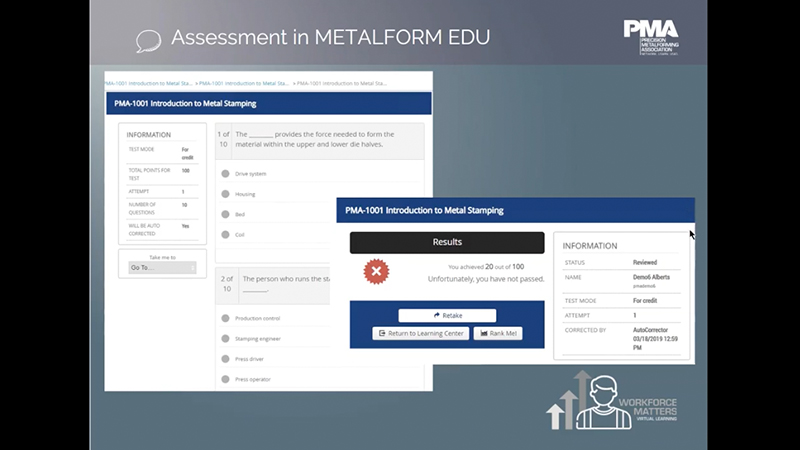800x450 pixels.
Task: Select 'Production control' answer option
Action: pyautogui.click(x=225, y=318)
